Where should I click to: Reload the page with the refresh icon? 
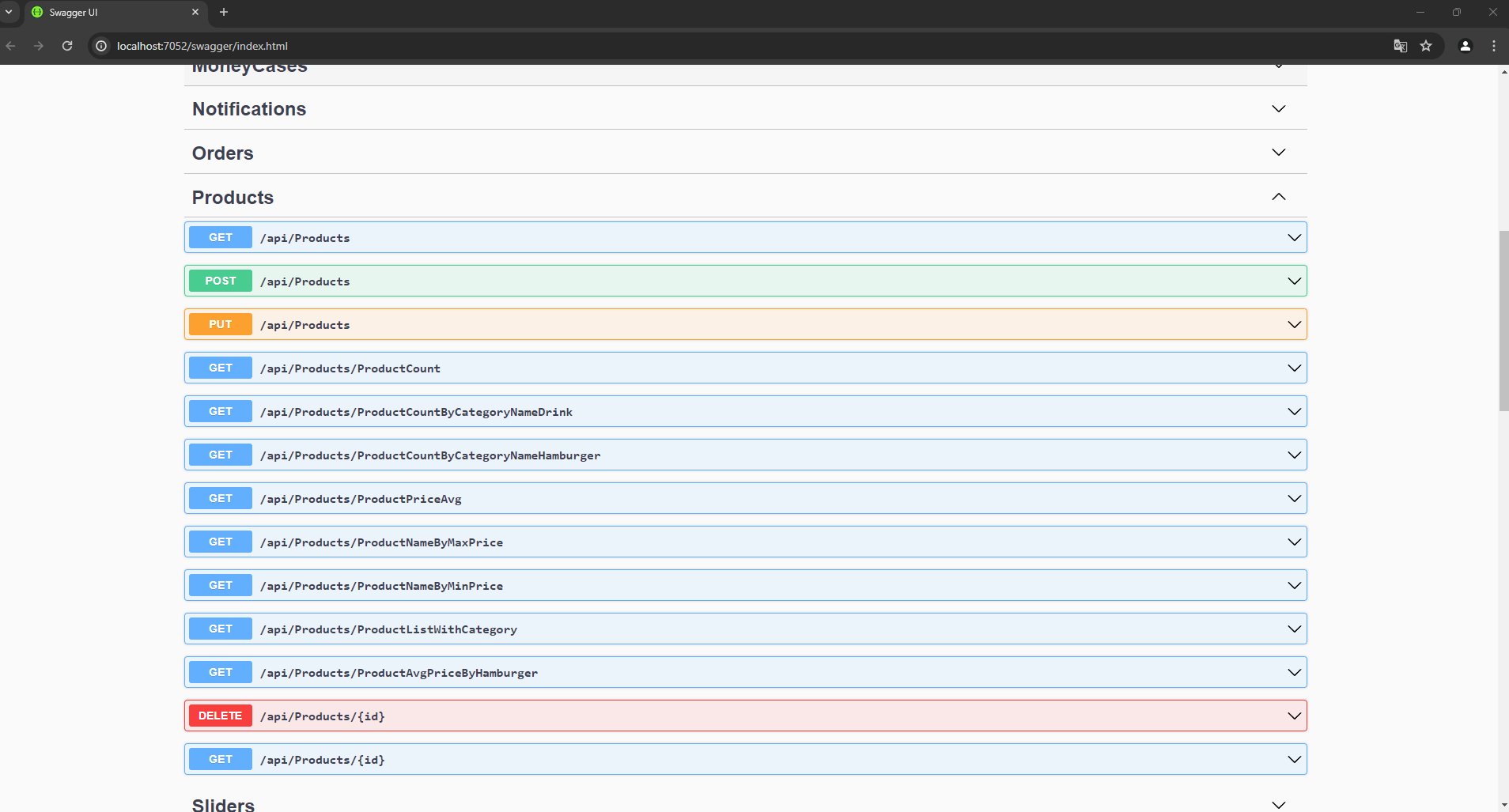tap(67, 46)
